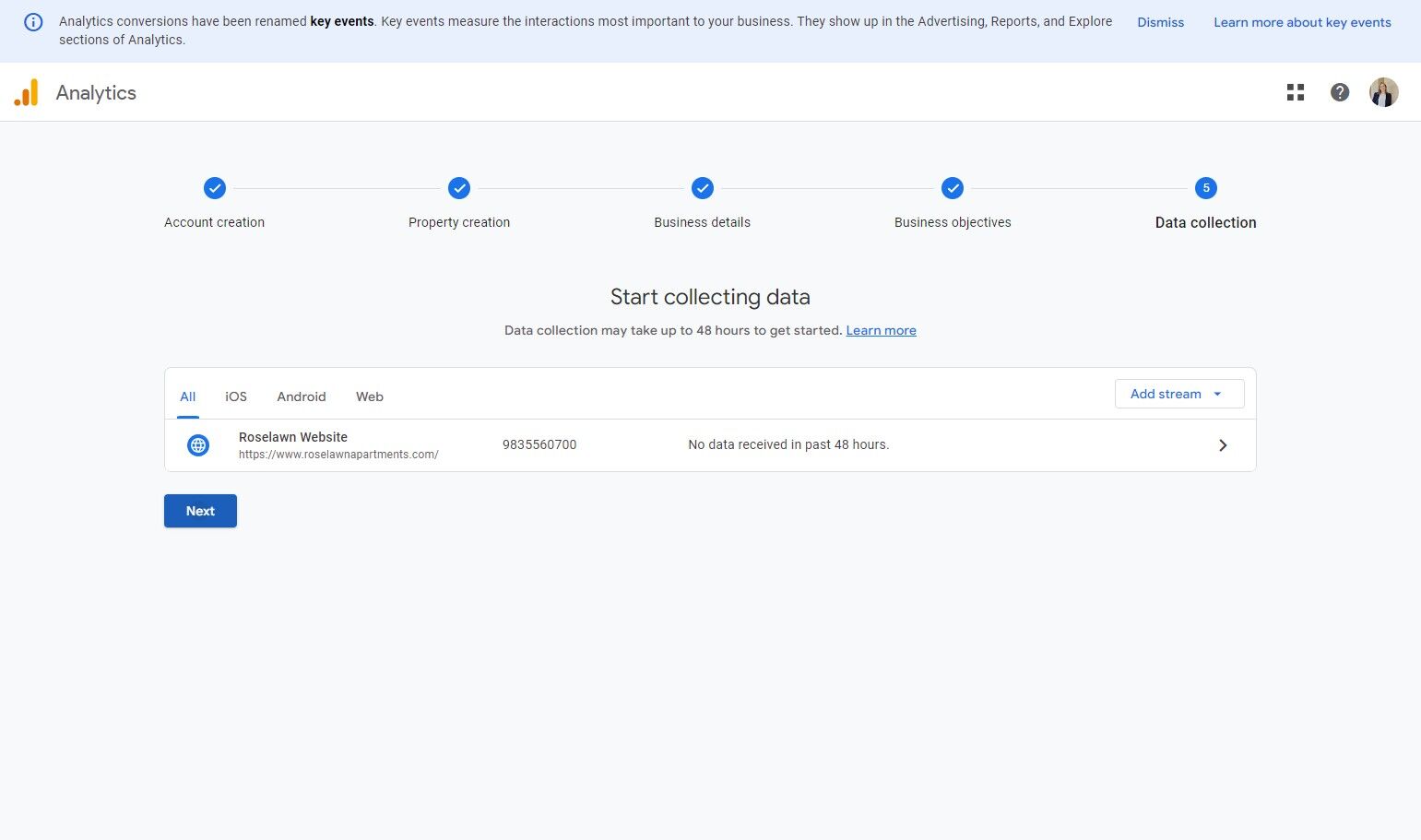Click the No data received status text
The width and height of the screenshot is (1421, 840).
788,444
